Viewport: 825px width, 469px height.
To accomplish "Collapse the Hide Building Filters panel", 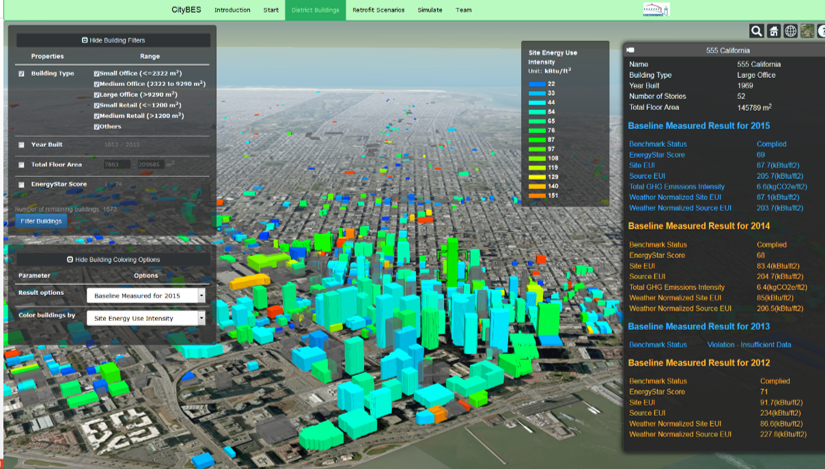I will [x=113, y=40].
